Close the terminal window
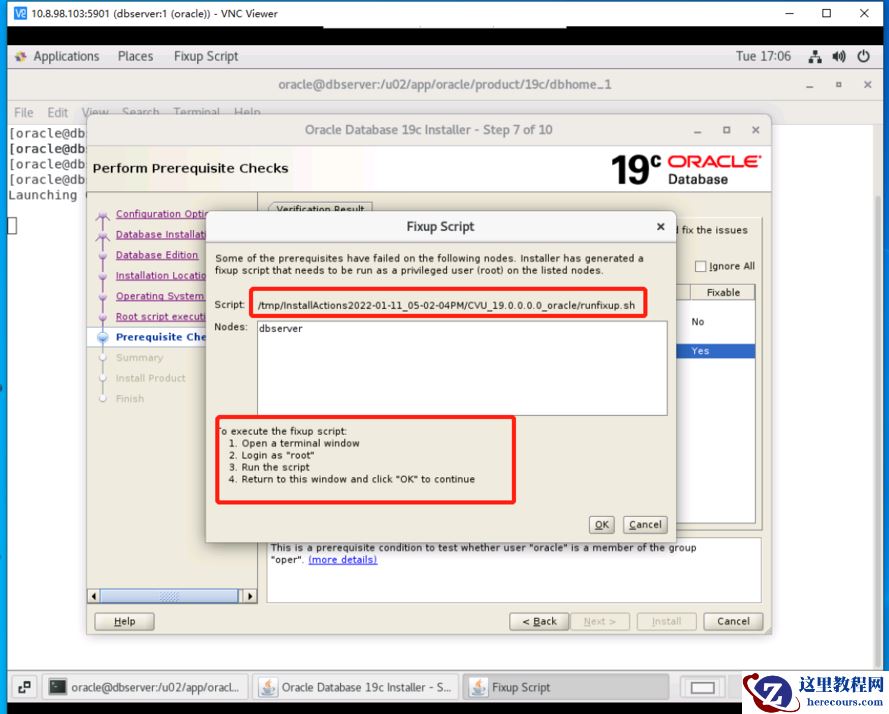889x714 pixels. point(867,85)
